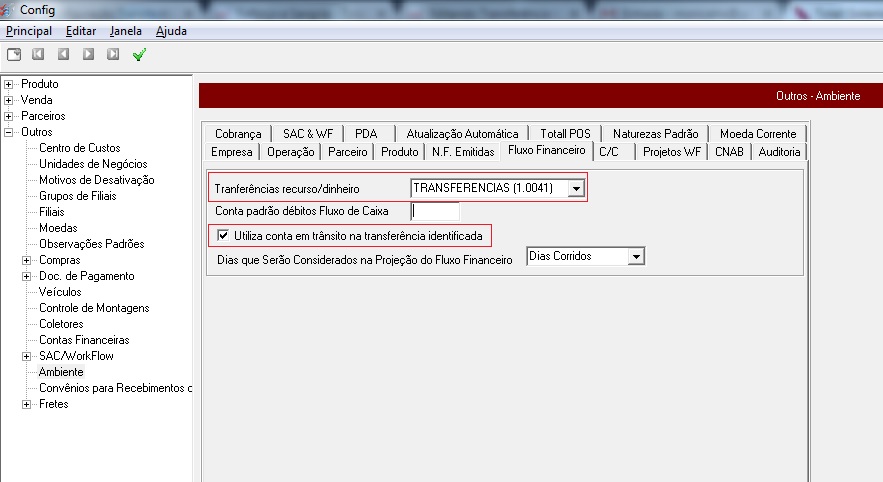Image resolution: width=883 pixels, height=482 pixels.
Task: Expand the Produto tree node
Action: coord(8,84)
